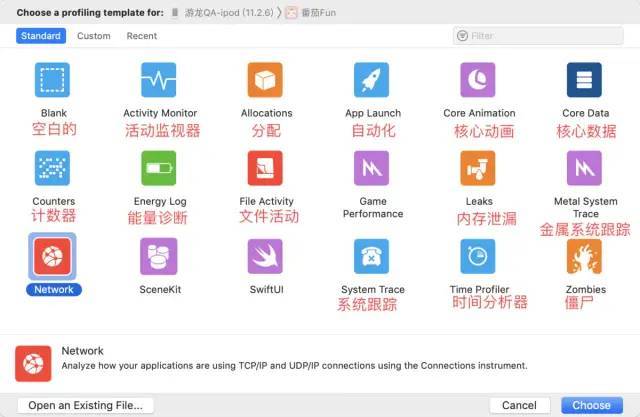This screenshot has height=417, width=640.
Task: Click the Core Data label text
Action: (x=586, y=113)
